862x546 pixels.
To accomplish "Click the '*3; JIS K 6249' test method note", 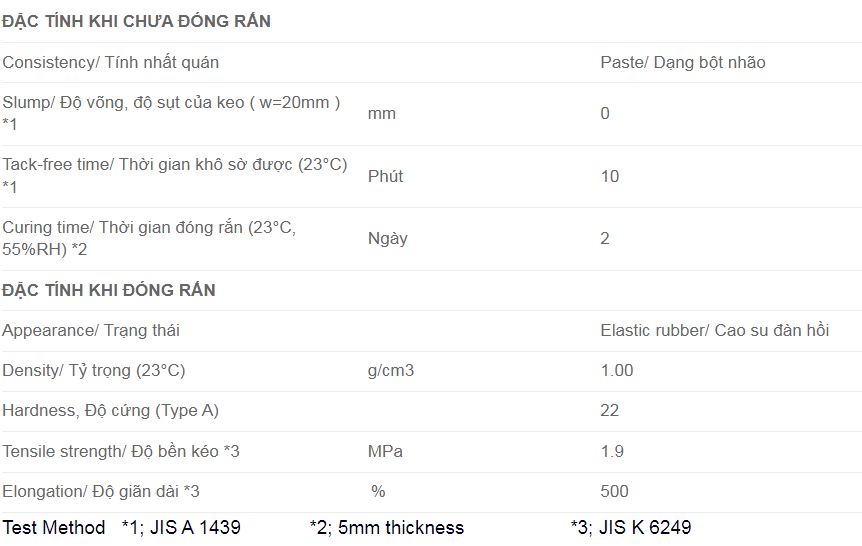I will click(631, 527).
